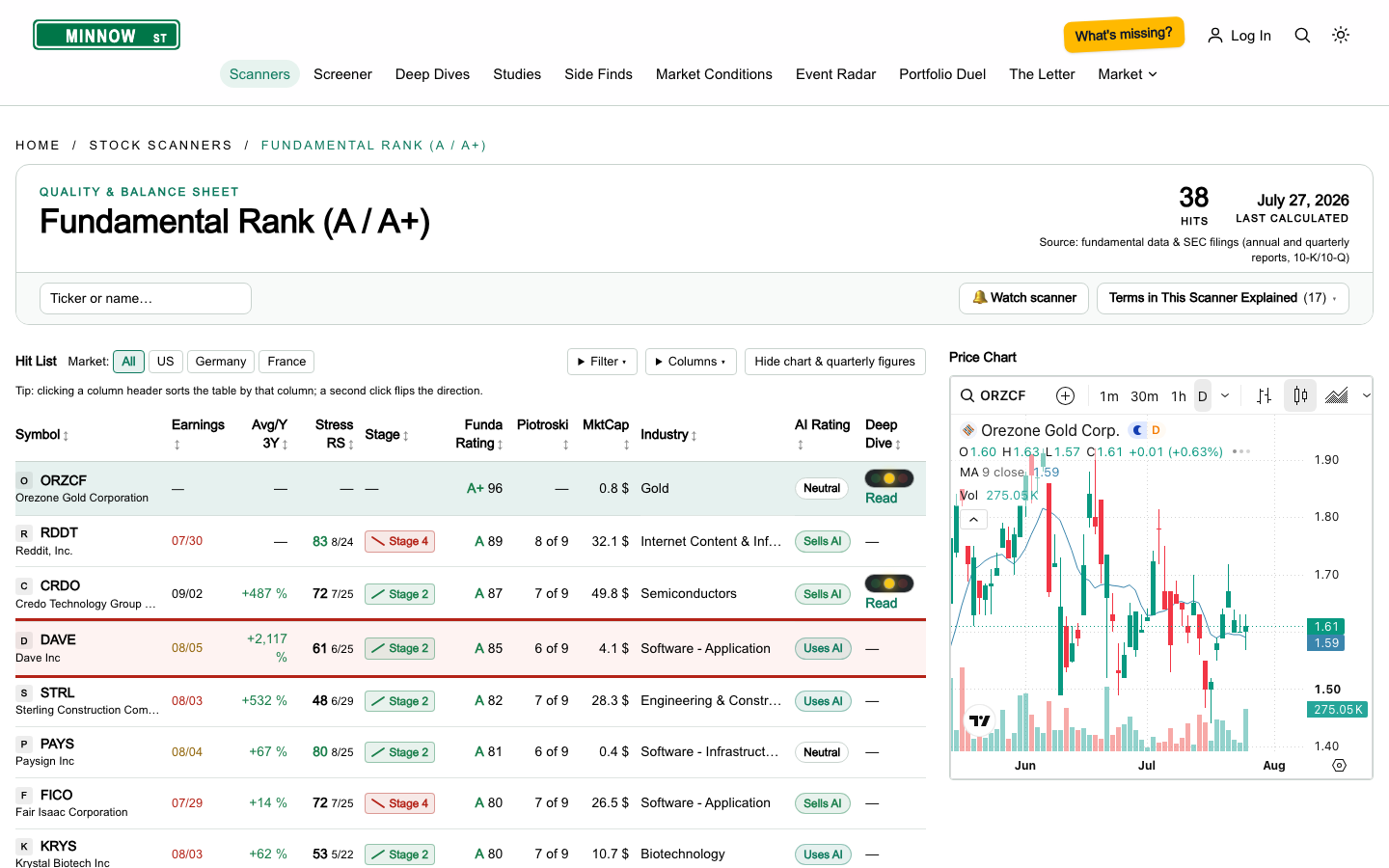Open the chart legend more-options dots
This screenshot has height=868, width=1389.
[1241, 451]
